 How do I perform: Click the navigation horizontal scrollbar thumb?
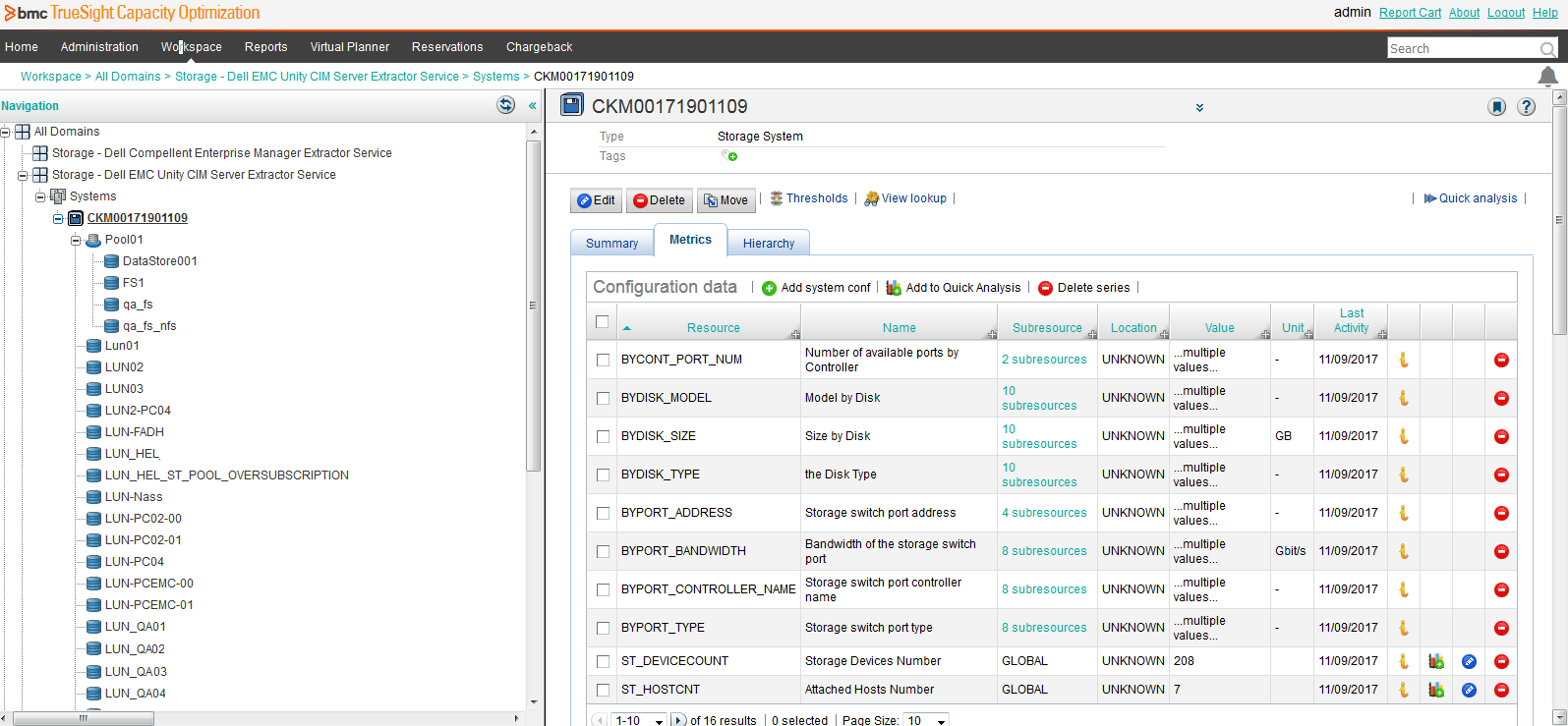point(83,718)
